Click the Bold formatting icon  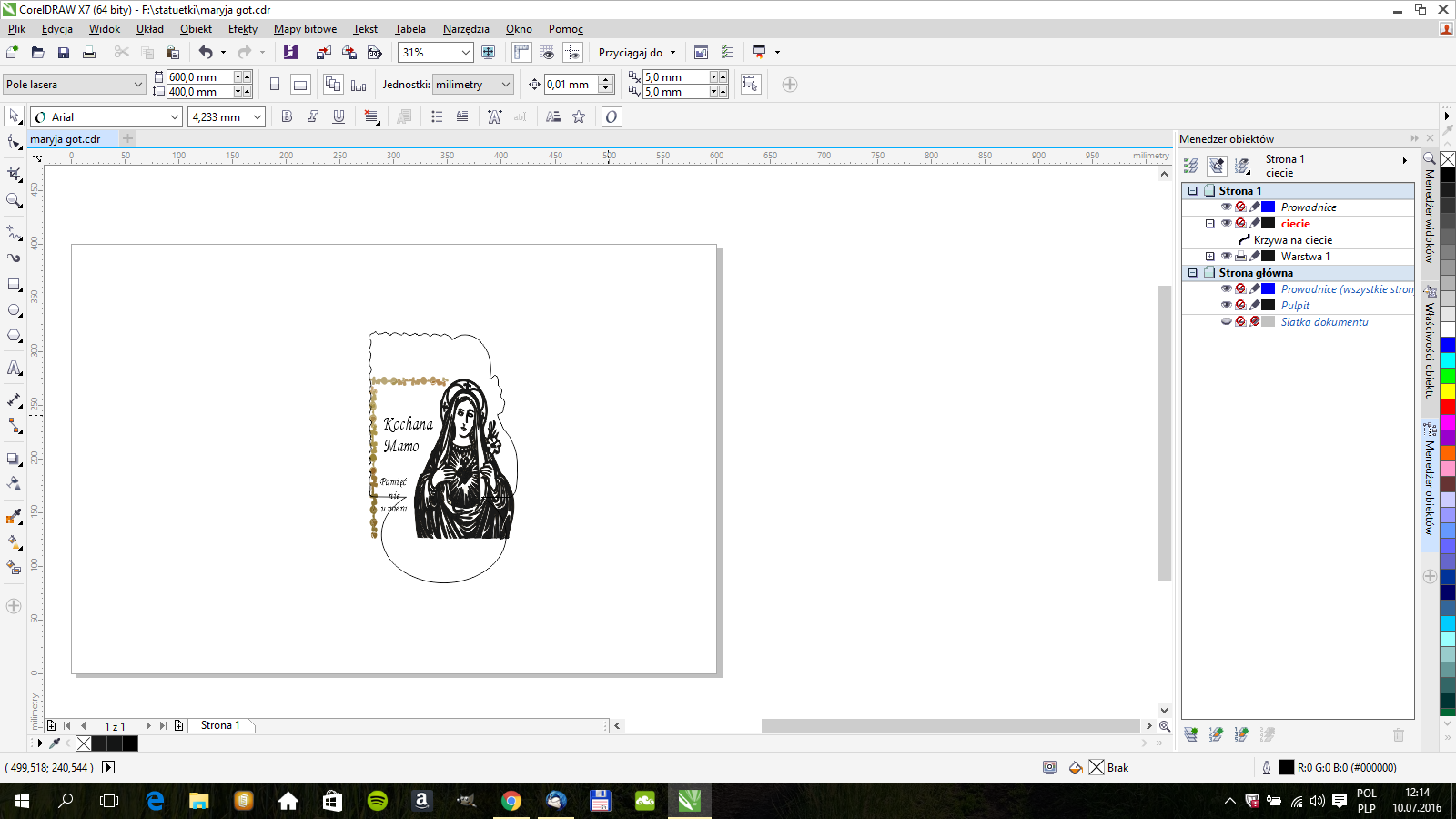[287, 116]
